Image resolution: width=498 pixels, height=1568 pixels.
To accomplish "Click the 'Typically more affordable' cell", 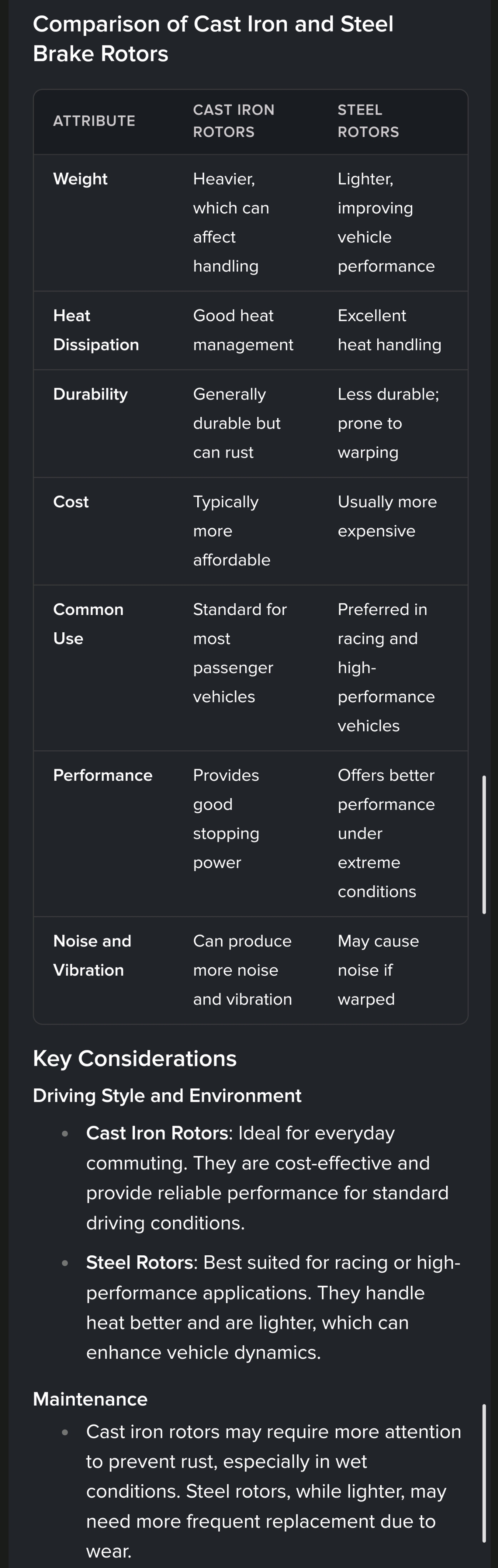I will (232, 531).
